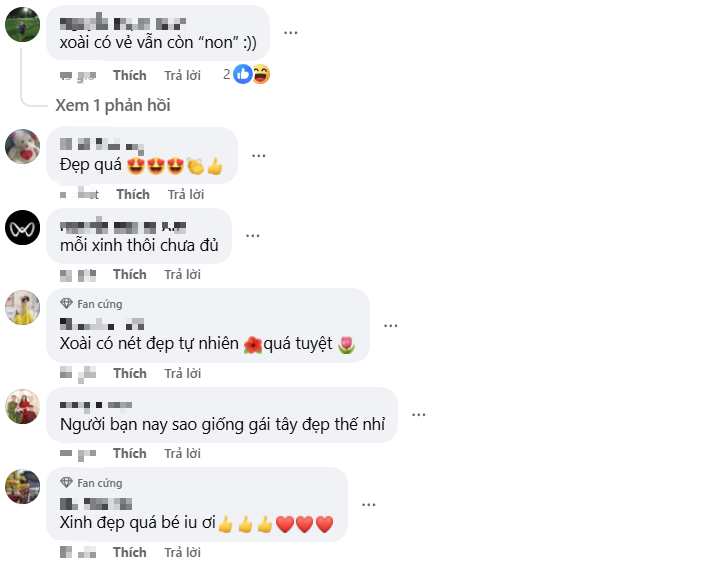
Task: Open avatar of "Đẹp quá" commenter
Action: [23, 147]
